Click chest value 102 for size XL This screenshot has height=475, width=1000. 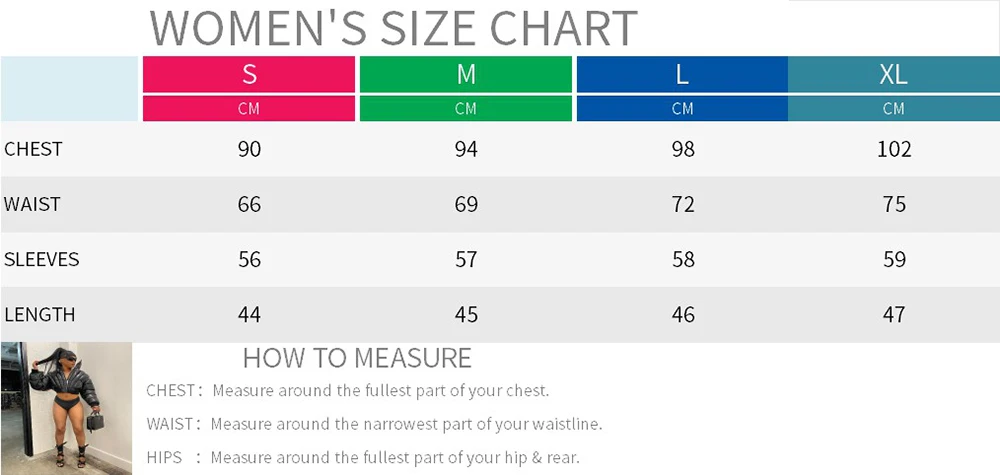(894, 149)
